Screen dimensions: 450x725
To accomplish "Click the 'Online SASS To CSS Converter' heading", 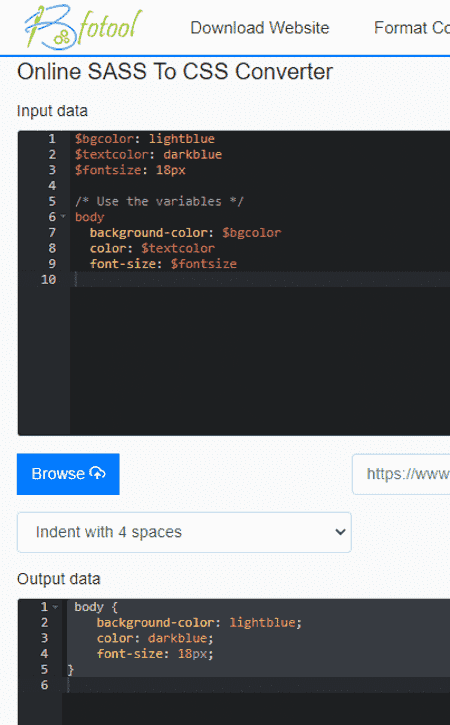I will point(175,72).
